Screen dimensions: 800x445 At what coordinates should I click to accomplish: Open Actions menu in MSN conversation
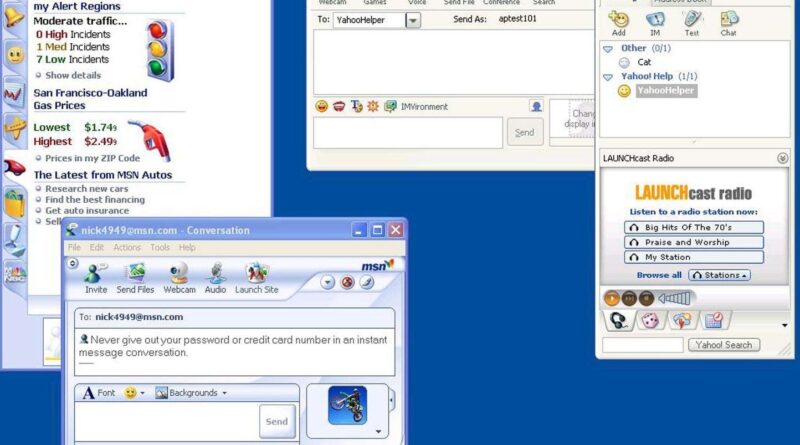click(x=127, y=248)
